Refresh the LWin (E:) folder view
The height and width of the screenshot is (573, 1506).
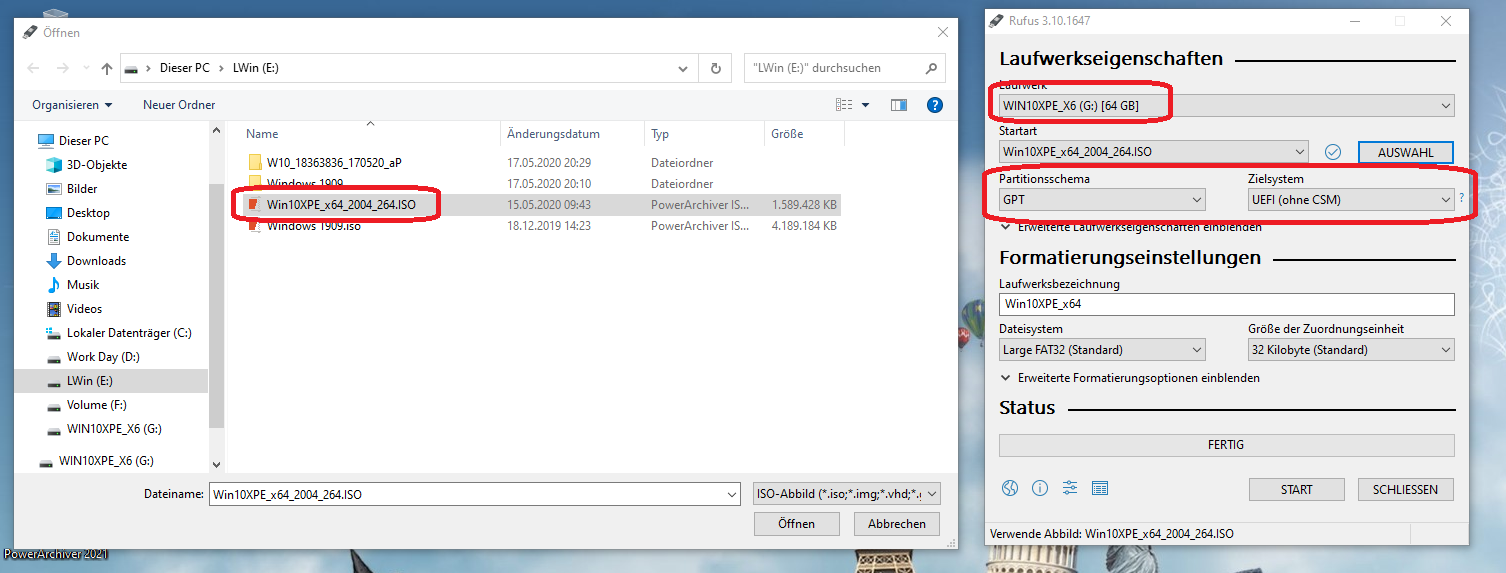[715, 69]
